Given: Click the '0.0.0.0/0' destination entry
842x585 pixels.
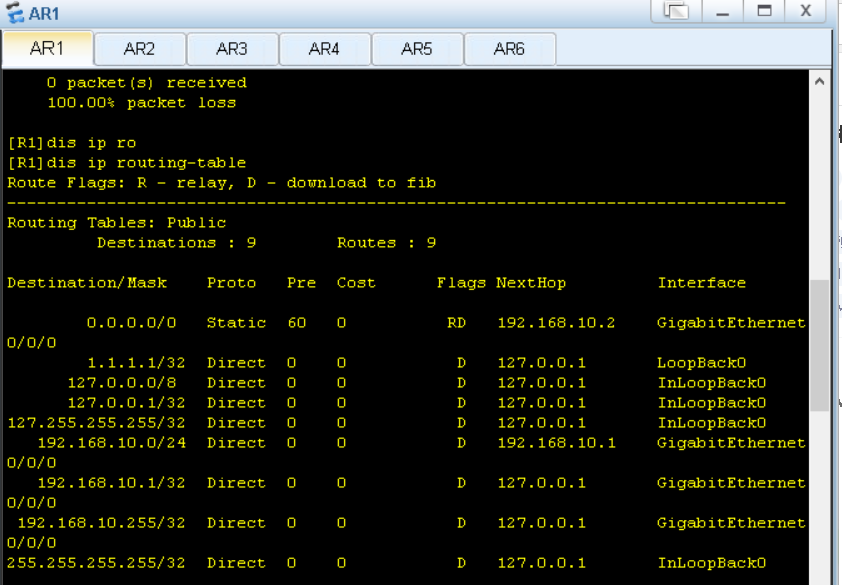Looking at the screenshot, I should 132,323.
